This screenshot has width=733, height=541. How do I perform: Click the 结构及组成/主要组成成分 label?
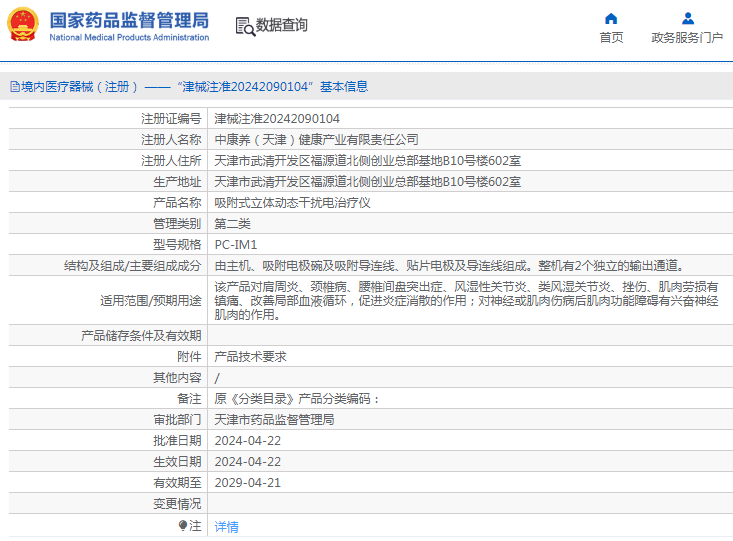coord(133,266)
